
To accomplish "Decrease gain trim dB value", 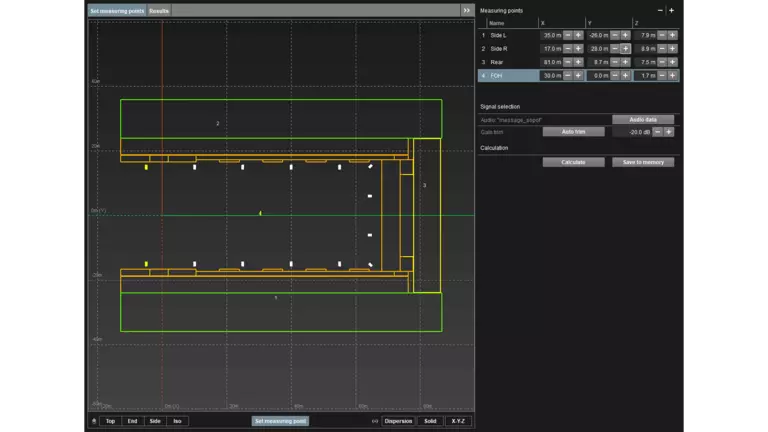I will point(657,131).
